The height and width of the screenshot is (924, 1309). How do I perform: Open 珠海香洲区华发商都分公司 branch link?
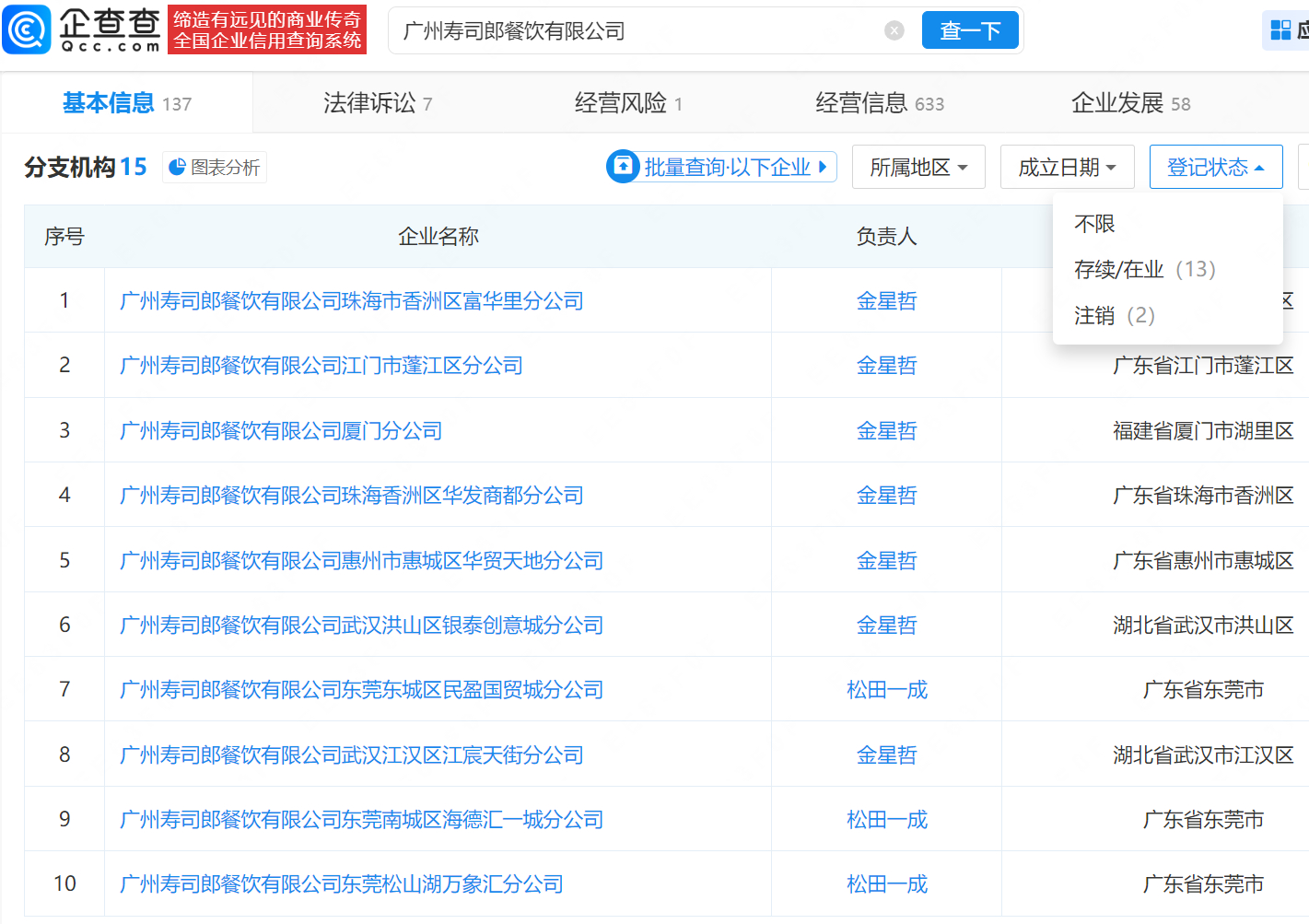(352, 496)
